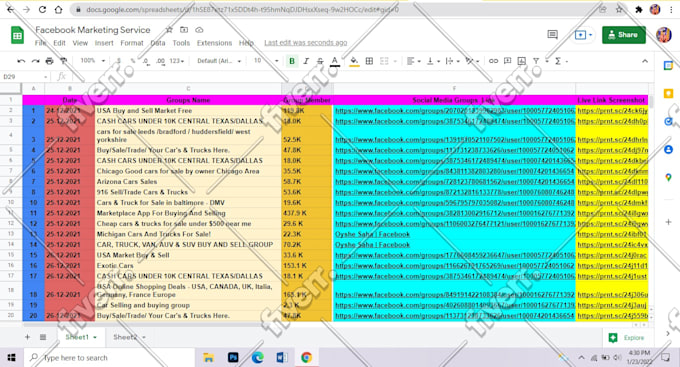Click the Undo icon in the toolbar
680x367 pixels.
click(x=21, y=61)
